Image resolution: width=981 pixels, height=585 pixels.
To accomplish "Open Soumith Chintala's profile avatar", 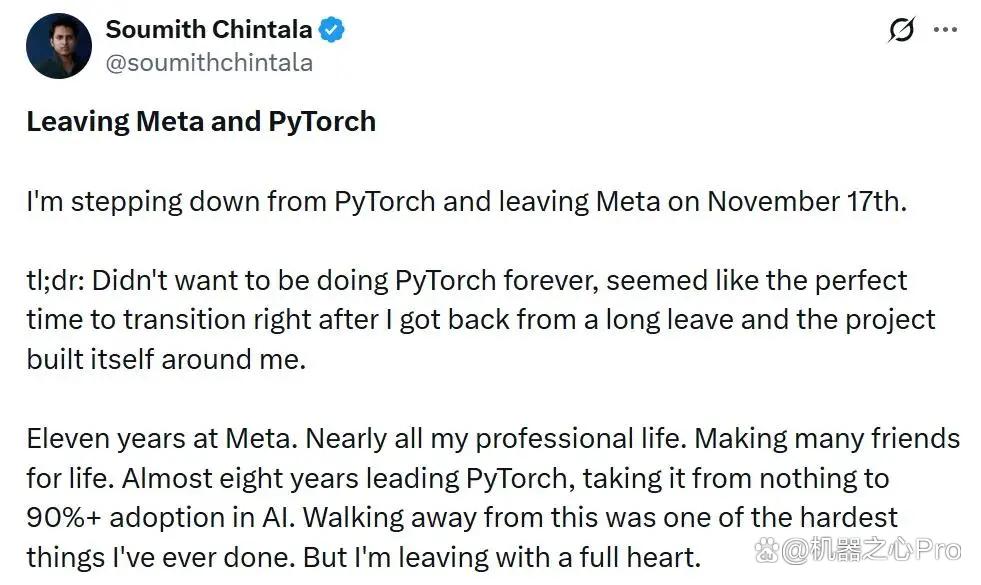I will click(x=59, y=46).
